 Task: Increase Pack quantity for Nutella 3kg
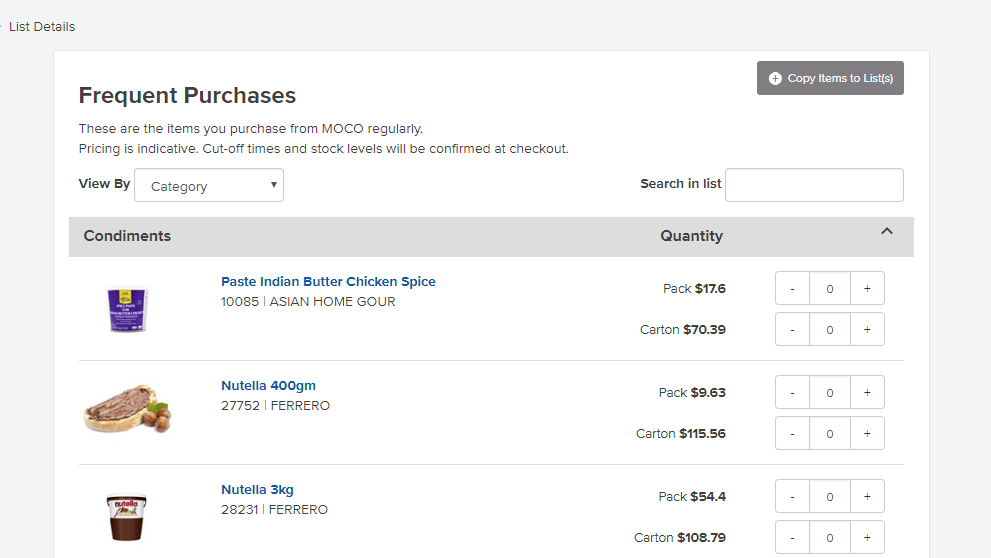coord(867,497)
